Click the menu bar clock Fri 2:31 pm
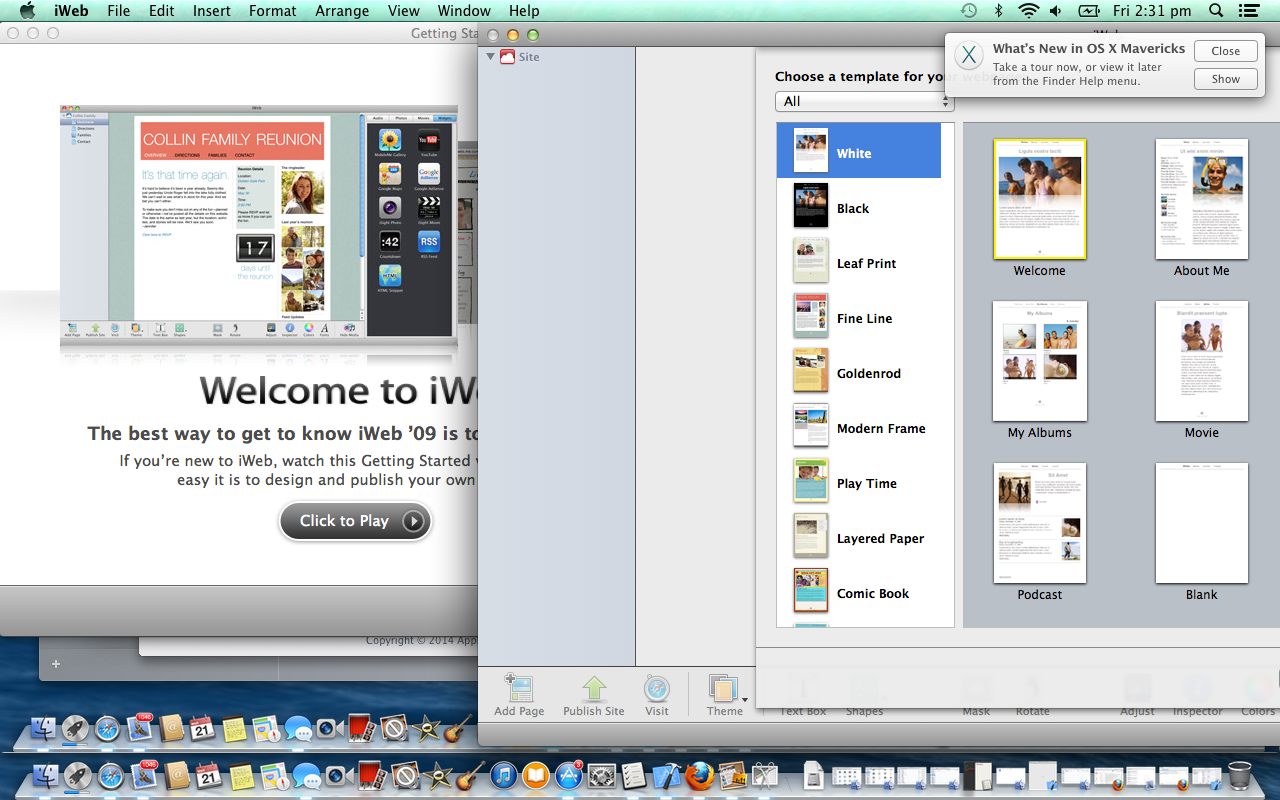The image size is (1280, 800). coord(1152,11)
